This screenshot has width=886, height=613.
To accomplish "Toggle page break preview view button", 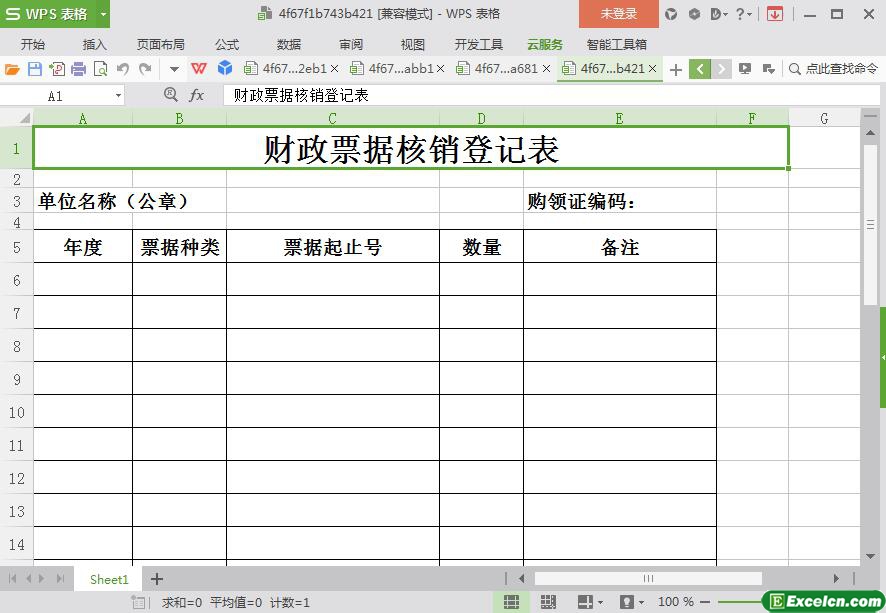I will 548,602.
